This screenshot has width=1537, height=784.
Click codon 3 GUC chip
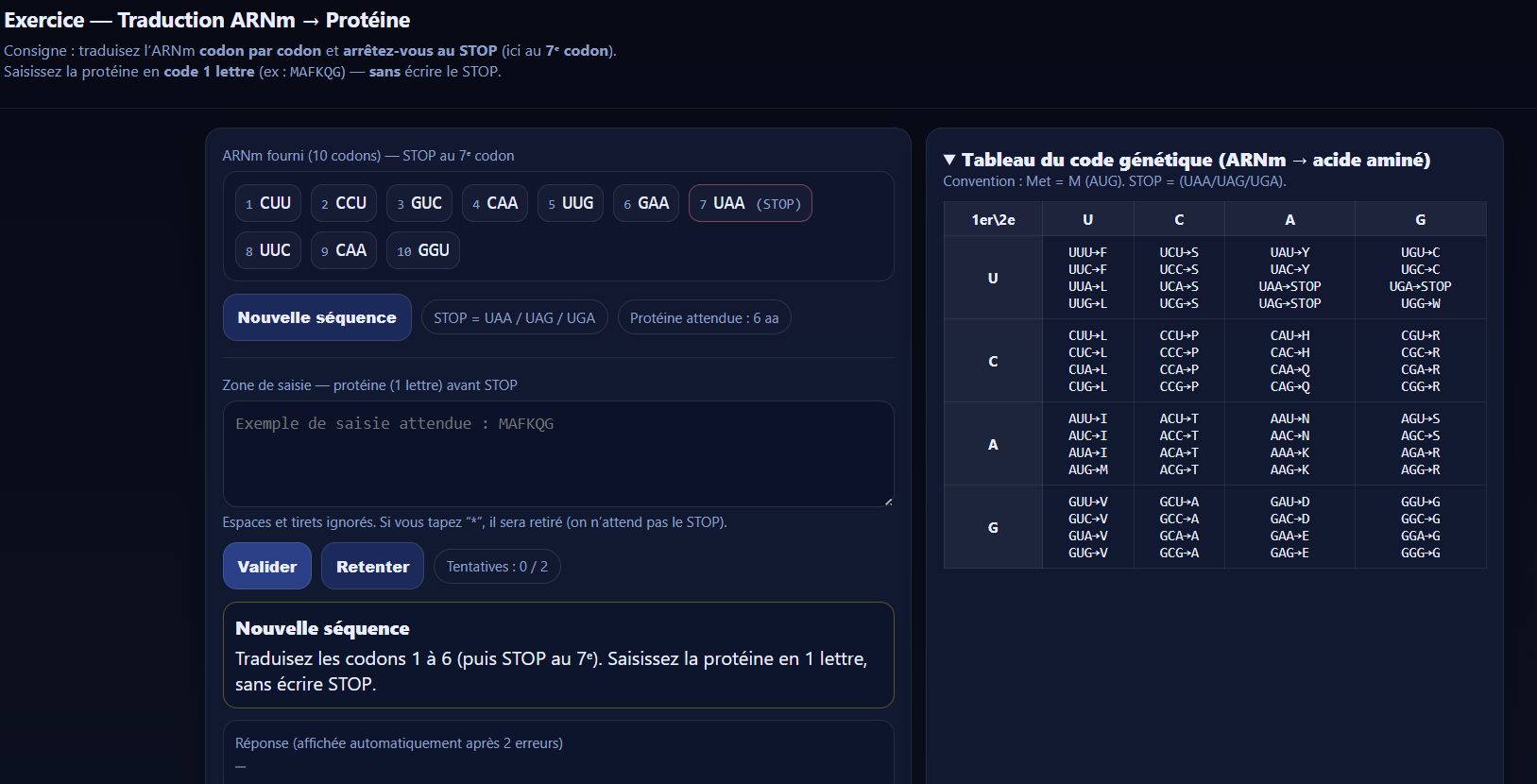[419, 203]
